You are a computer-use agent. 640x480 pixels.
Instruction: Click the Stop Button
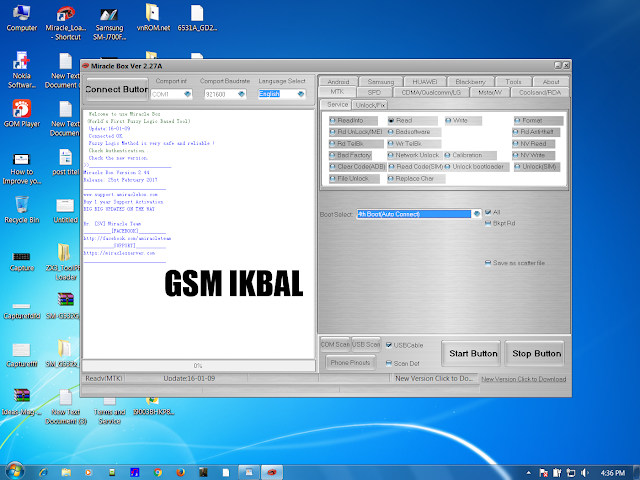coord(535,353)
